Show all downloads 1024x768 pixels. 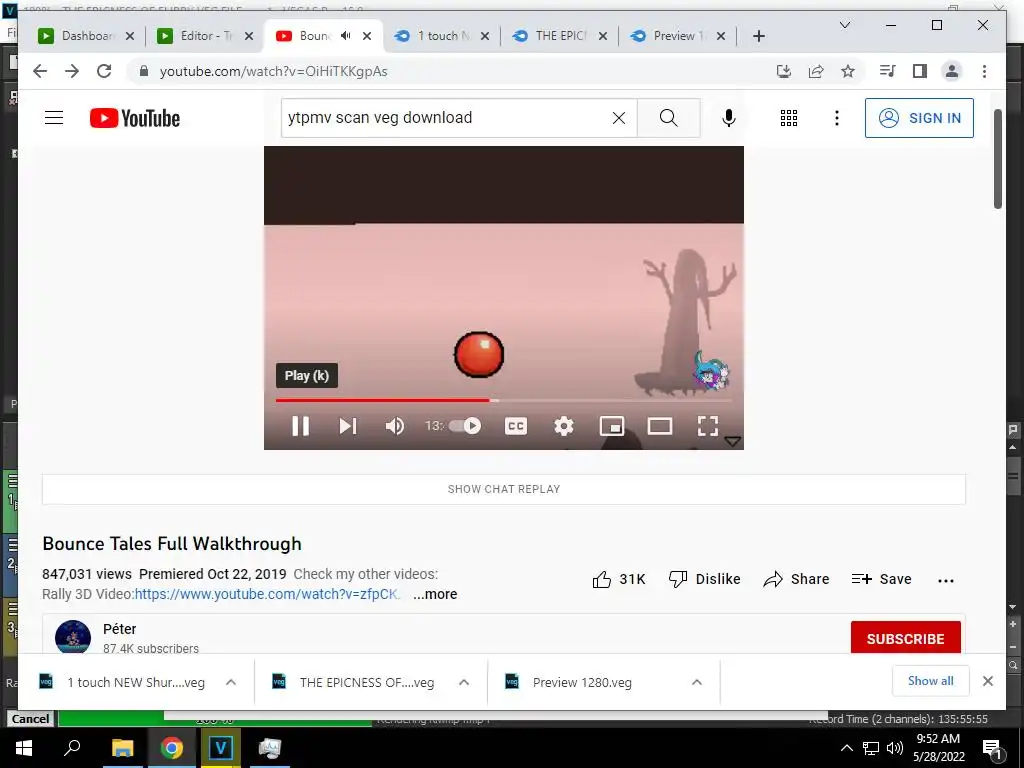[931, 681]
